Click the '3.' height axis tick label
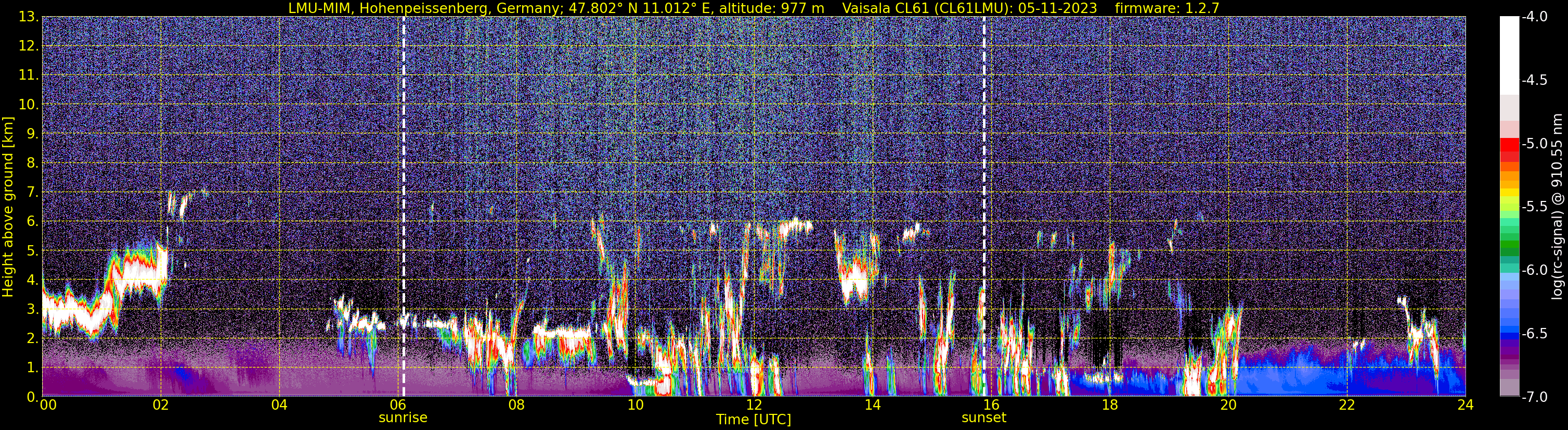 click(x=33, y=309)
